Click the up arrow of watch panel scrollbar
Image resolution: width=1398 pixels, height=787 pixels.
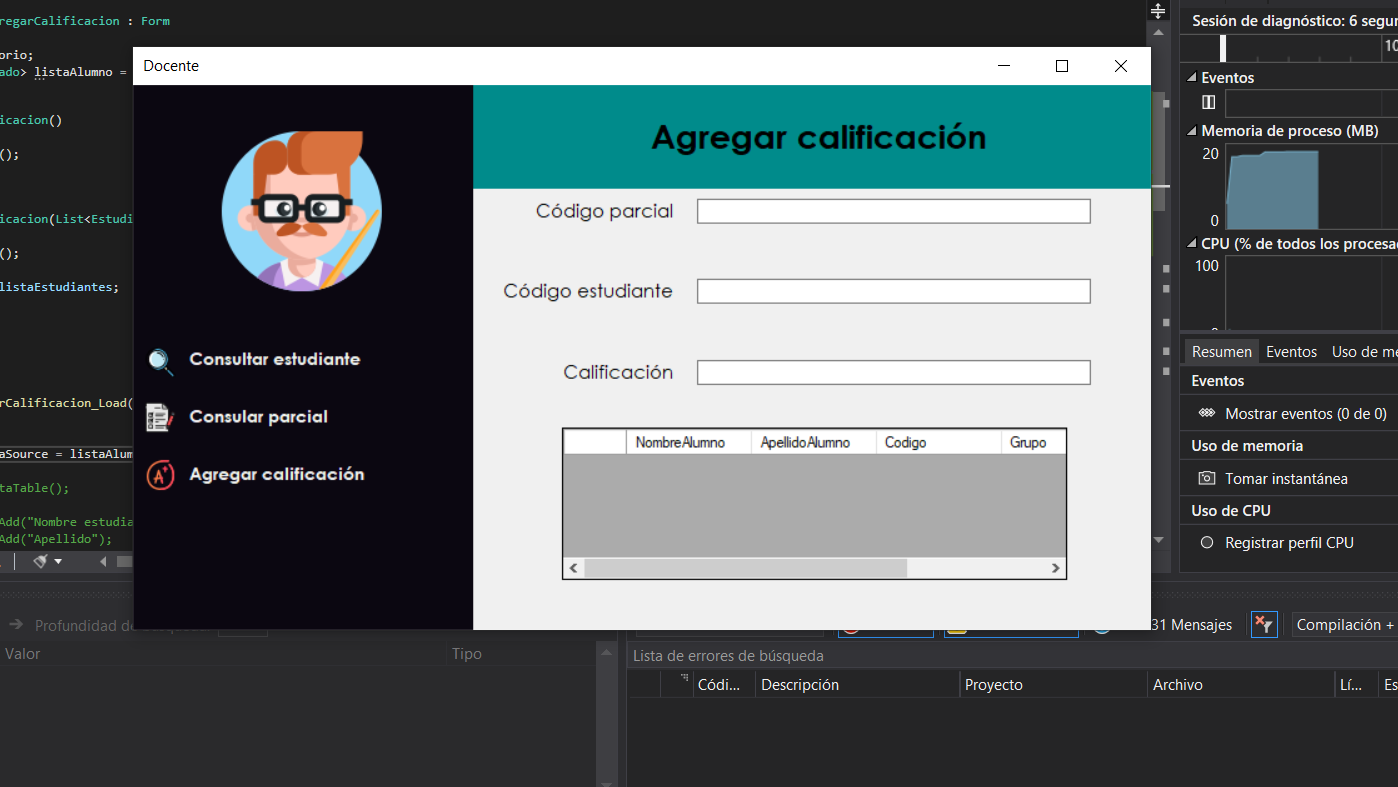tap(606, 652)
